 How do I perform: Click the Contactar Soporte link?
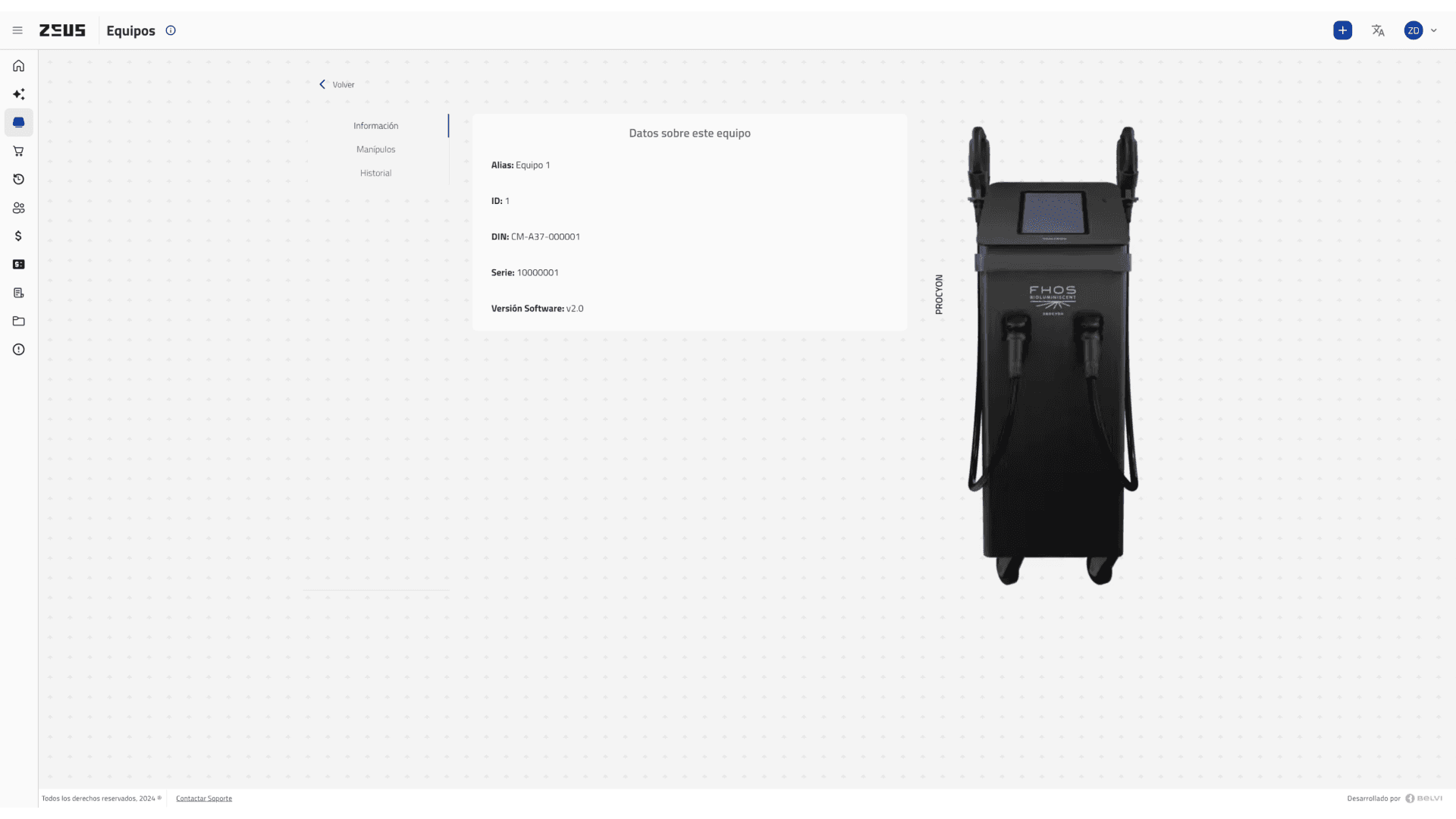click(204, 798)
